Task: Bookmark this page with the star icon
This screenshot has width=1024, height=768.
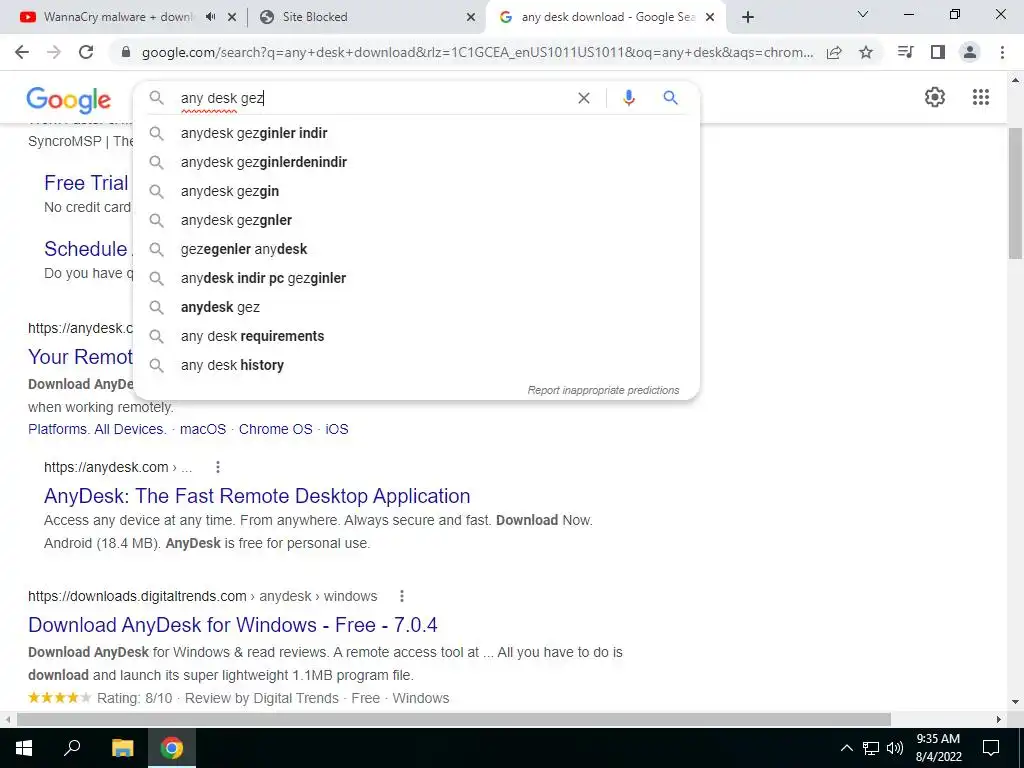Action: coord(866,52)
